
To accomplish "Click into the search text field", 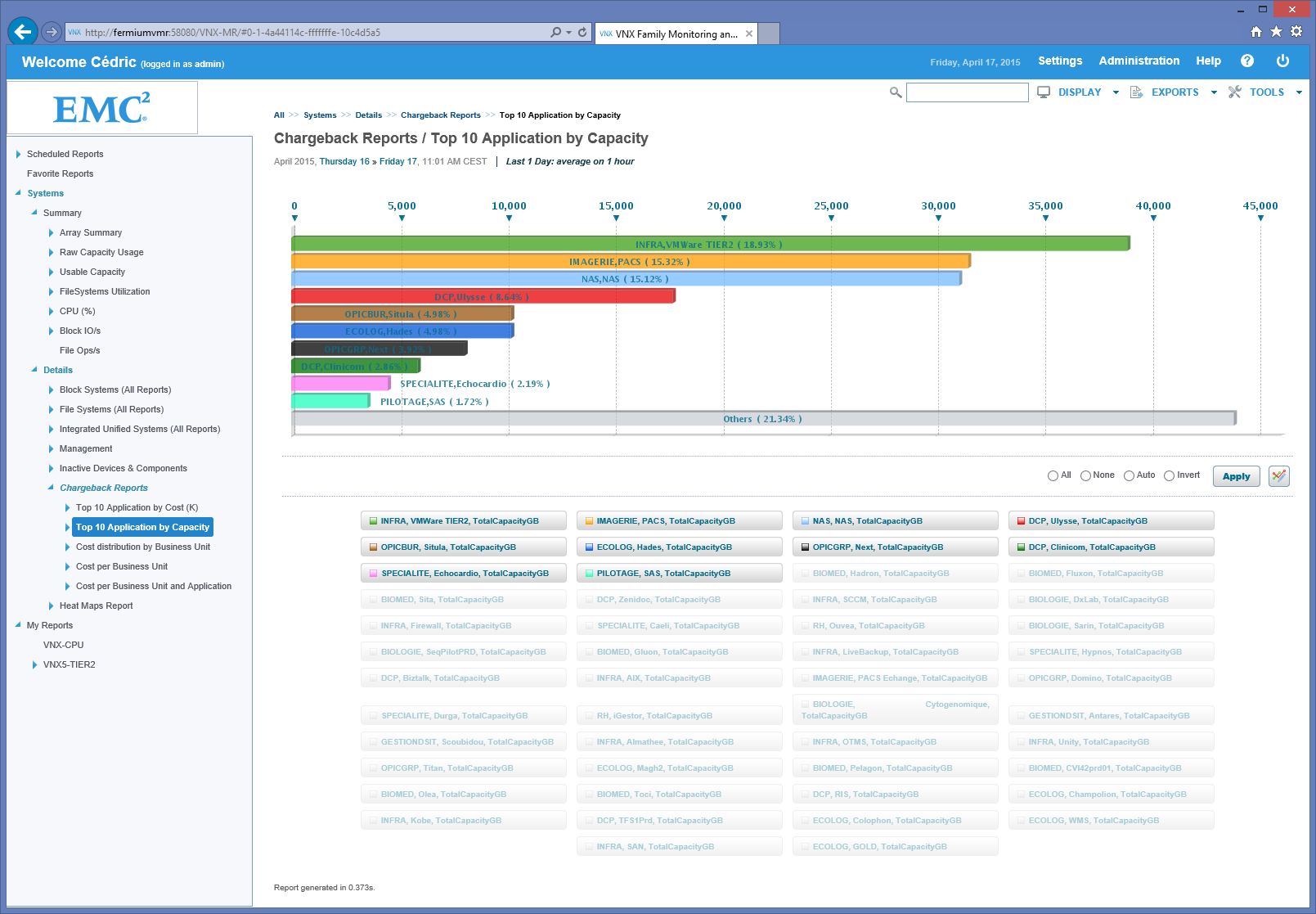I will point(967,92).
